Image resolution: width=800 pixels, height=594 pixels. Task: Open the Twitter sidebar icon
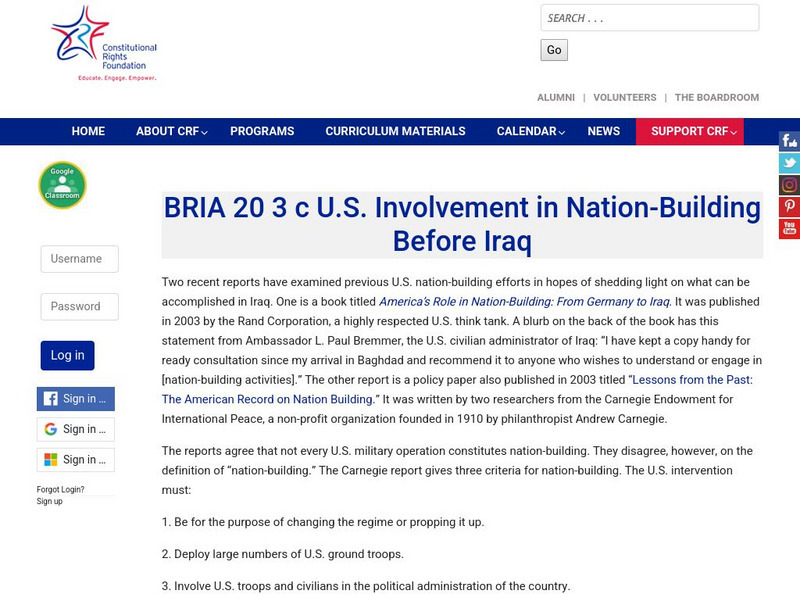(789, 163)
